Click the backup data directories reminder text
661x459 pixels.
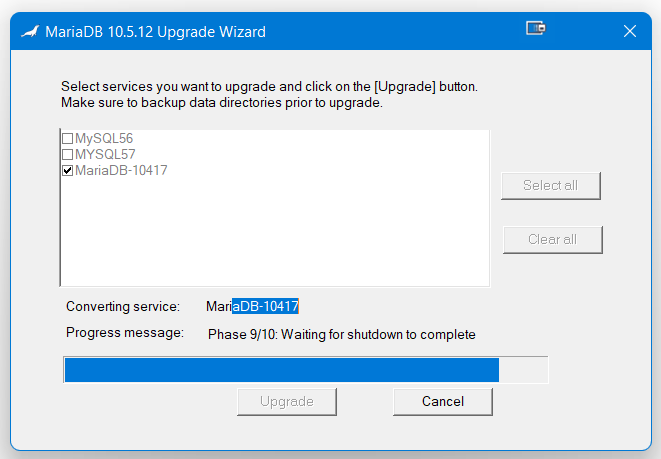tap(222, 102)
